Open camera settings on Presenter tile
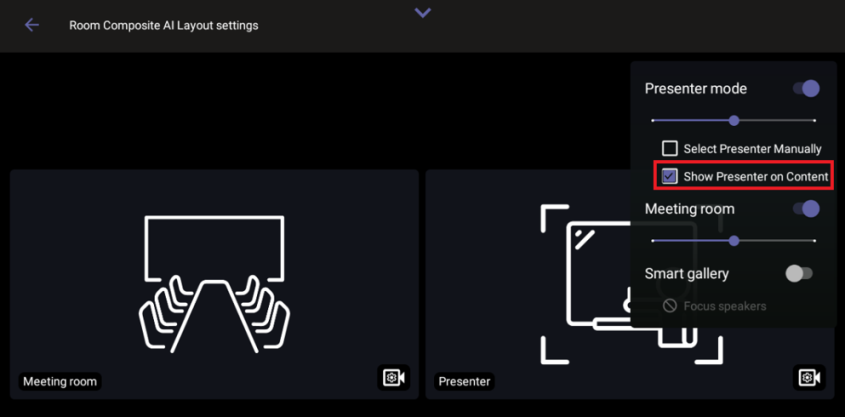This screenshot has width=845, height=417. click(808, 377)
